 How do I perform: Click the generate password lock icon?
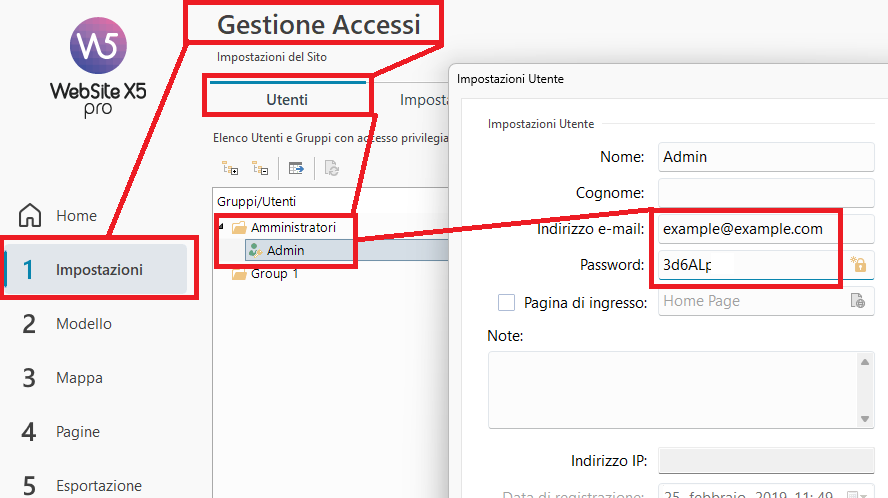[857, 265]
